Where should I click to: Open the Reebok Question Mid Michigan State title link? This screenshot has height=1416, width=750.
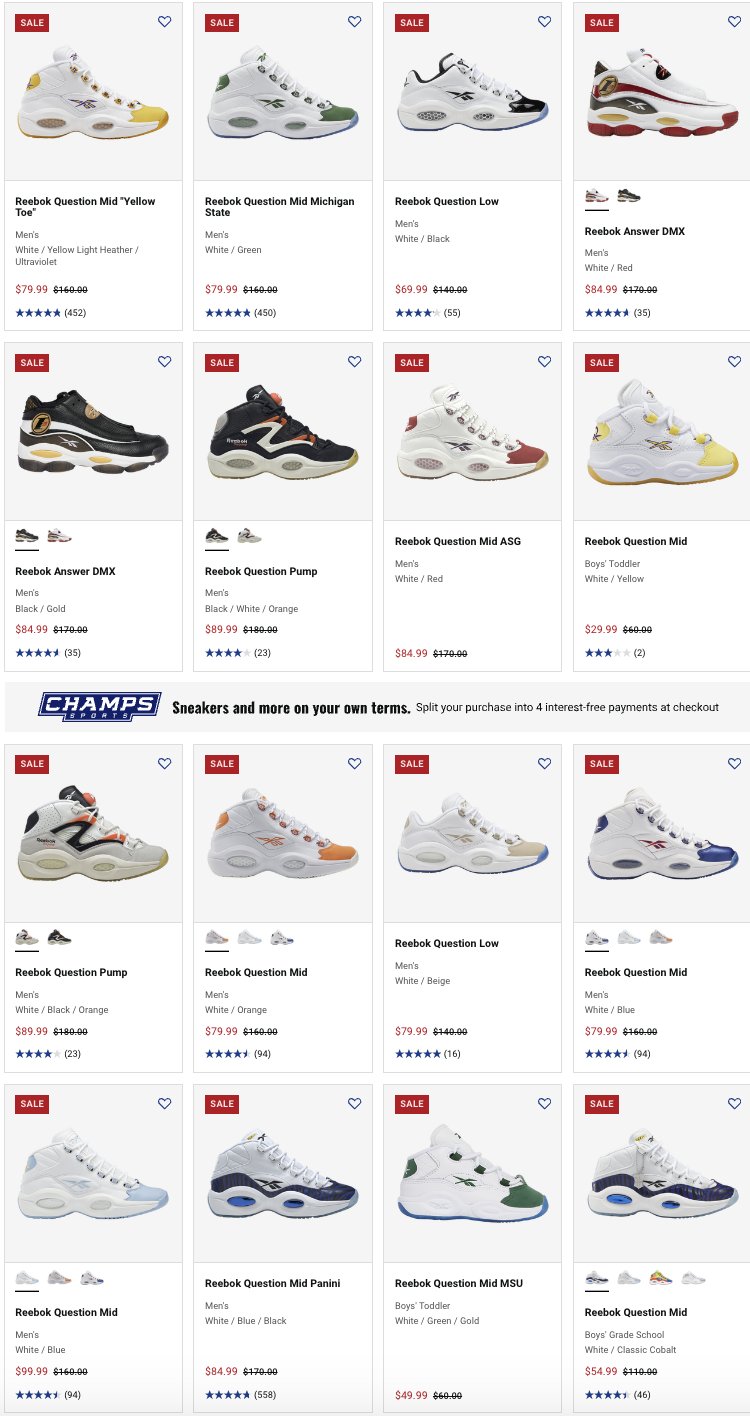coord(280,207)
